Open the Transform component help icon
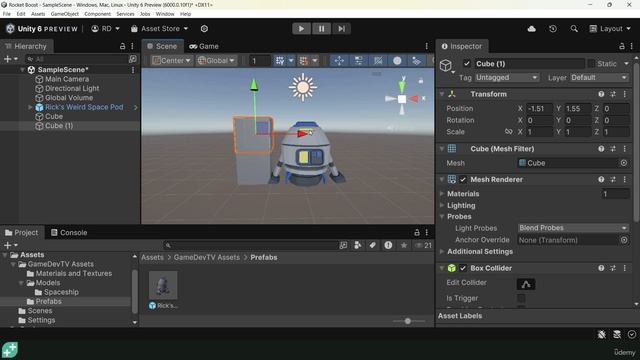This screenshot has width=640, height=360. [601, 94]
